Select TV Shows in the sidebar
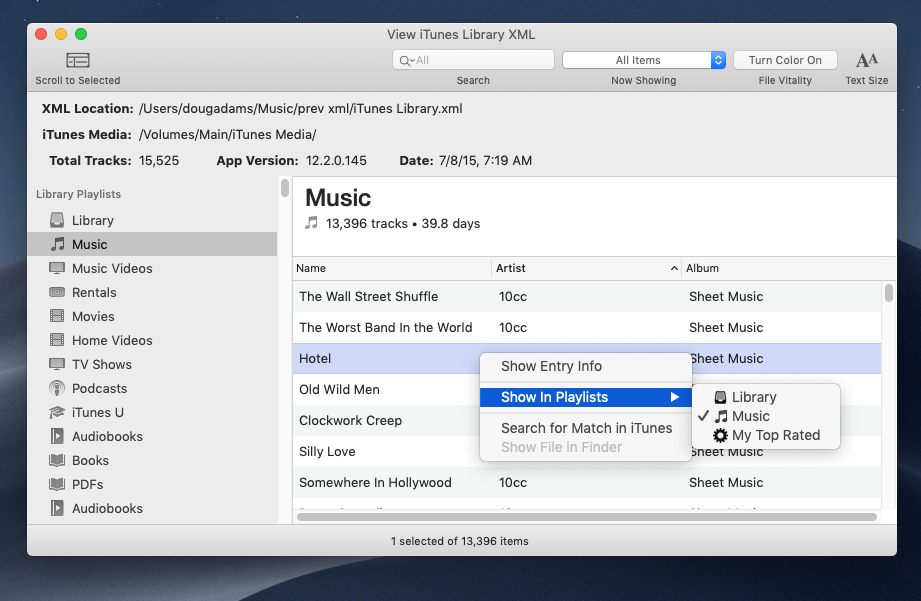 coord(152,365)
